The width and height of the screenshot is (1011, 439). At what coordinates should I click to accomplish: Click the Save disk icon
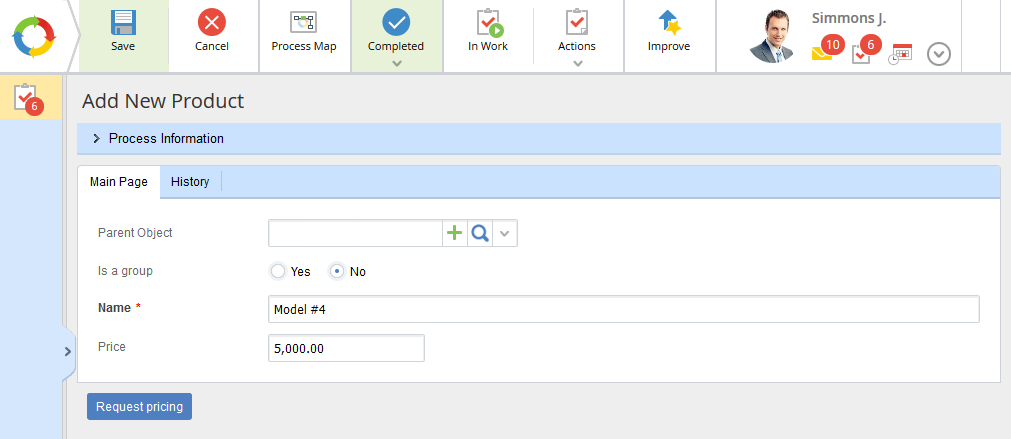tap(123, 24)
